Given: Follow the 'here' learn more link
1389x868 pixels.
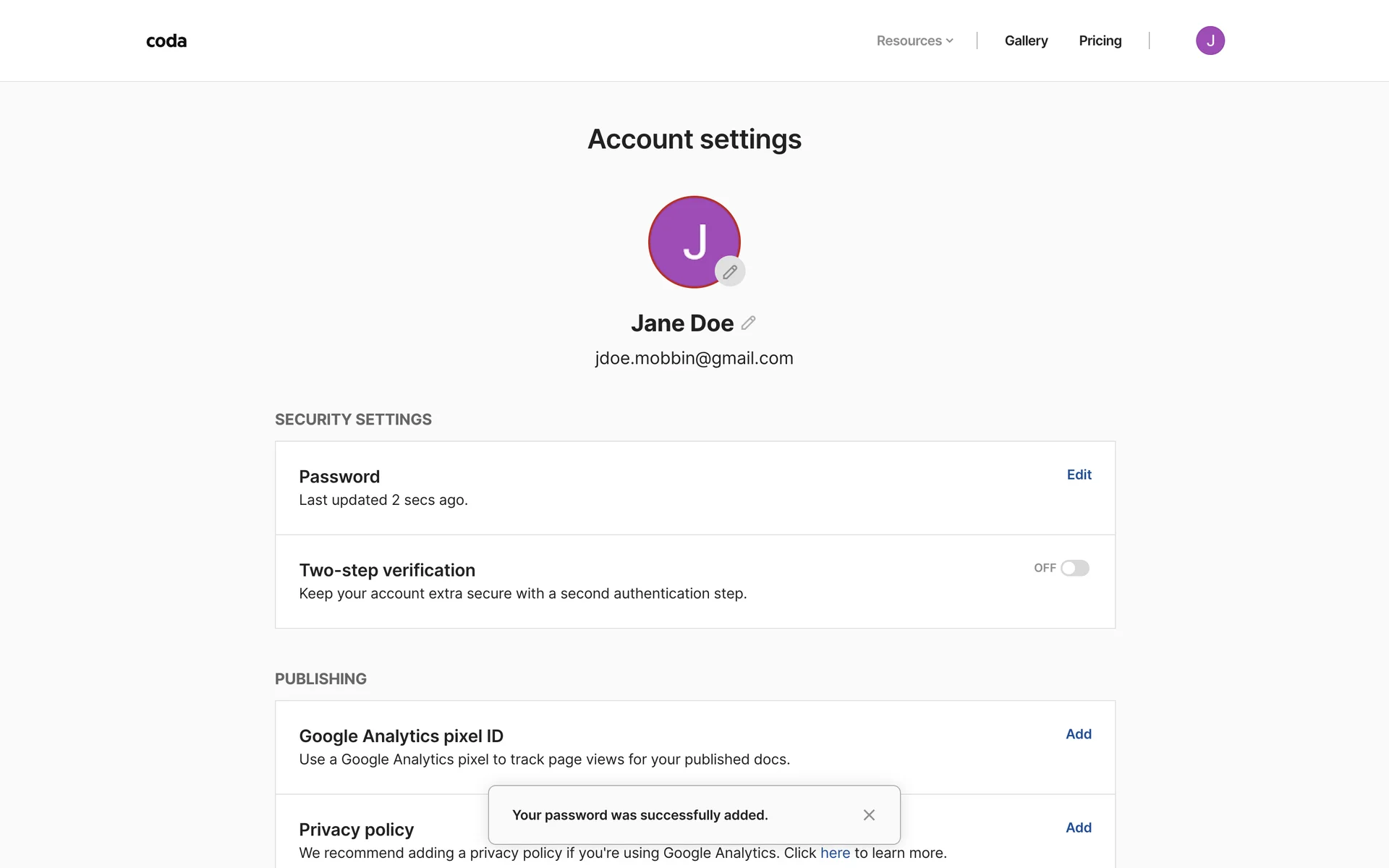Looking at the screenshot, I should (x=835, y=853).
